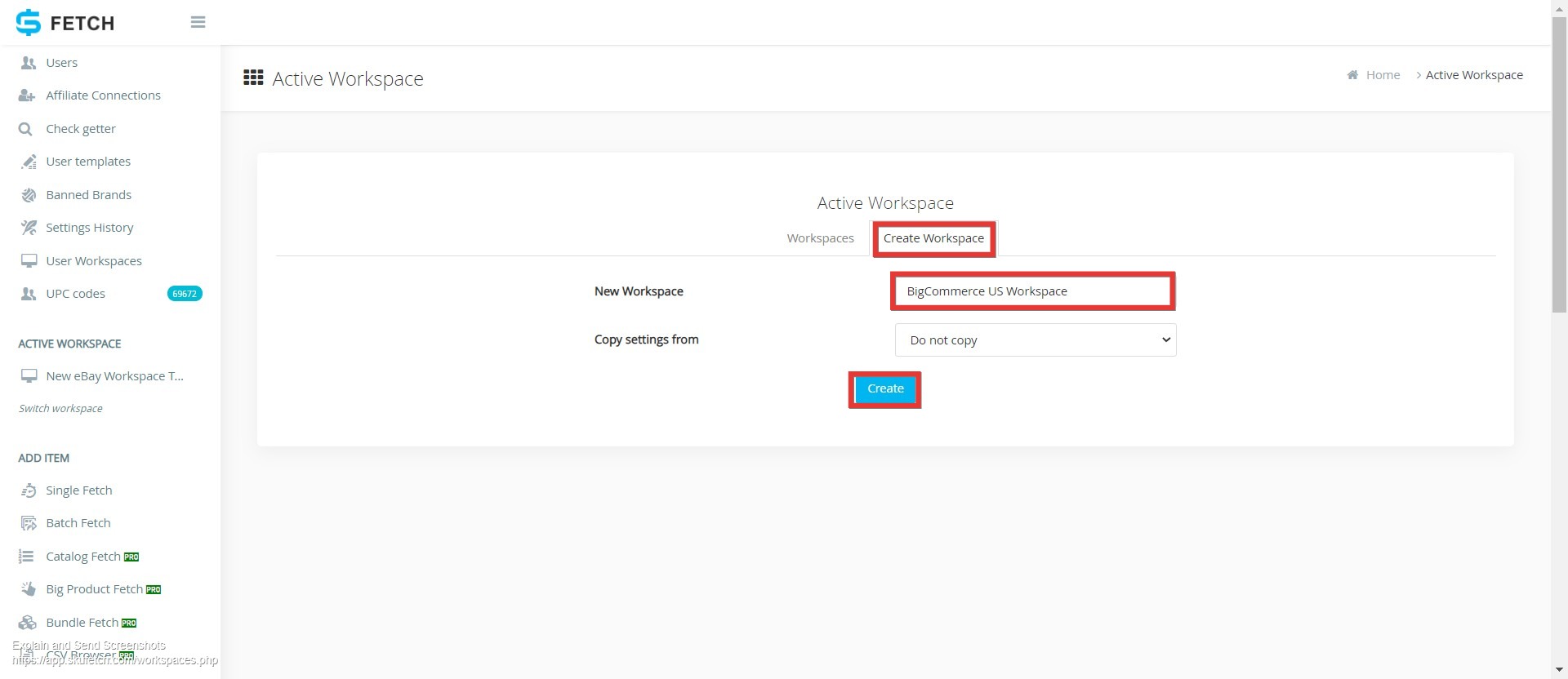This screenshot has width=1568, height=679.
Task: Click the User templates icon
Action: point(29,162)
